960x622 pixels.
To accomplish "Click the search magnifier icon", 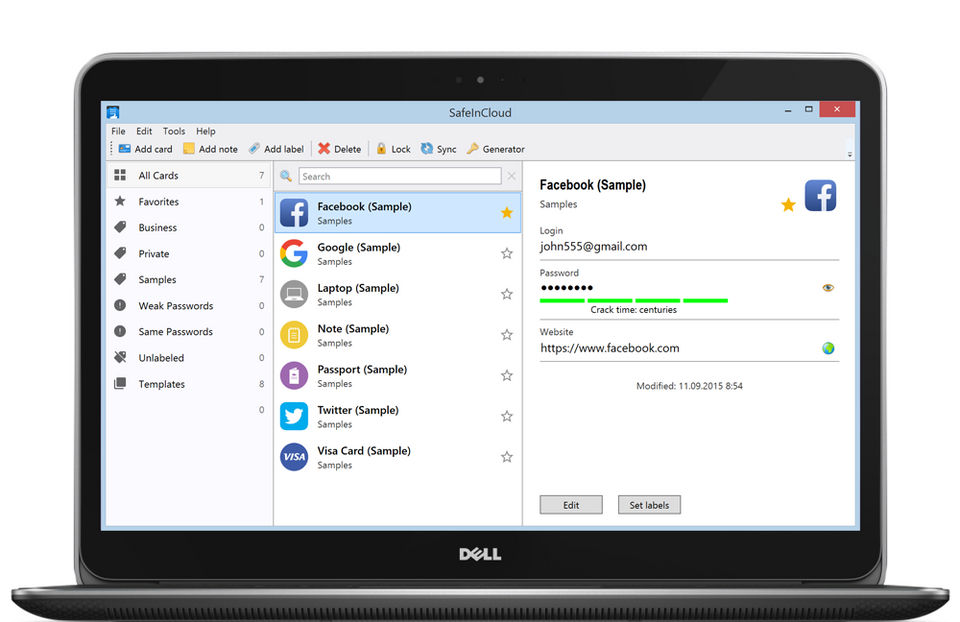I will (286, 176).
